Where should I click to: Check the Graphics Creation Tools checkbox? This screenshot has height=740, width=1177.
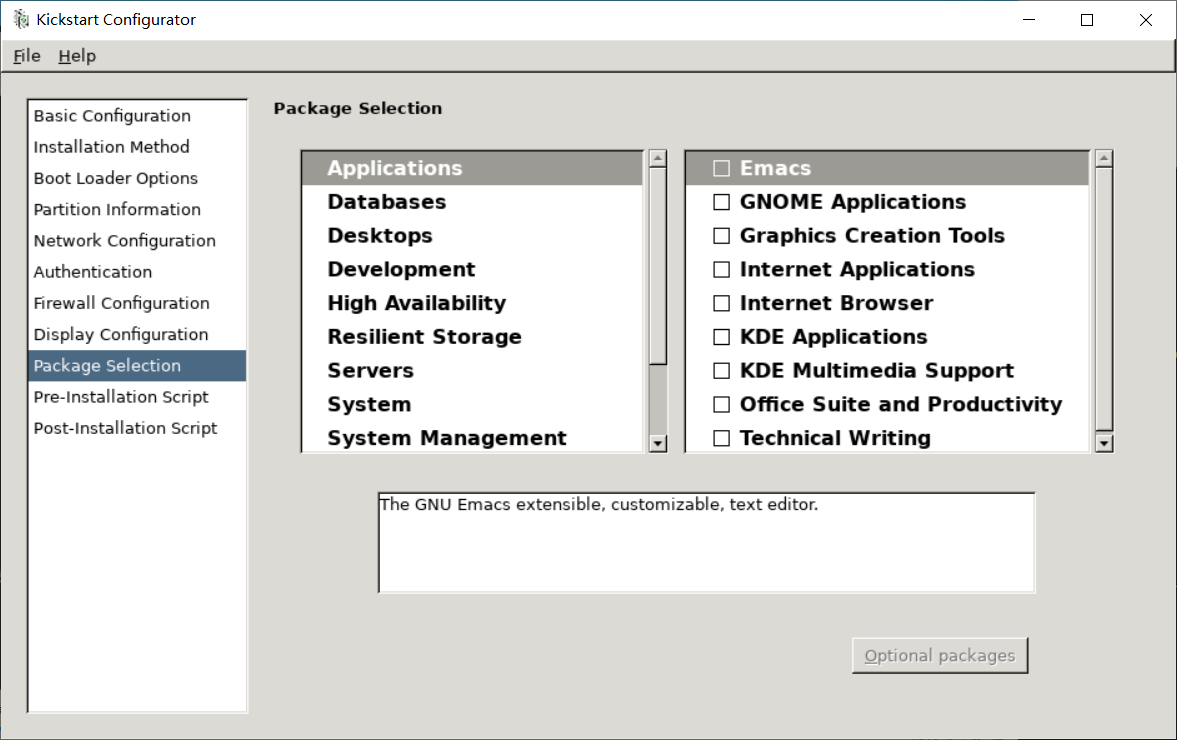721,236
